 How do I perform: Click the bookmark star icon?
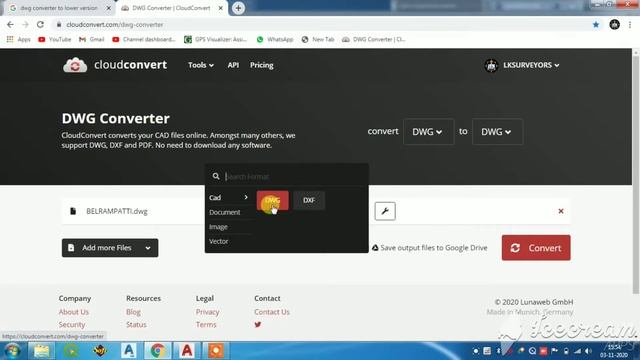click(596, 24)
